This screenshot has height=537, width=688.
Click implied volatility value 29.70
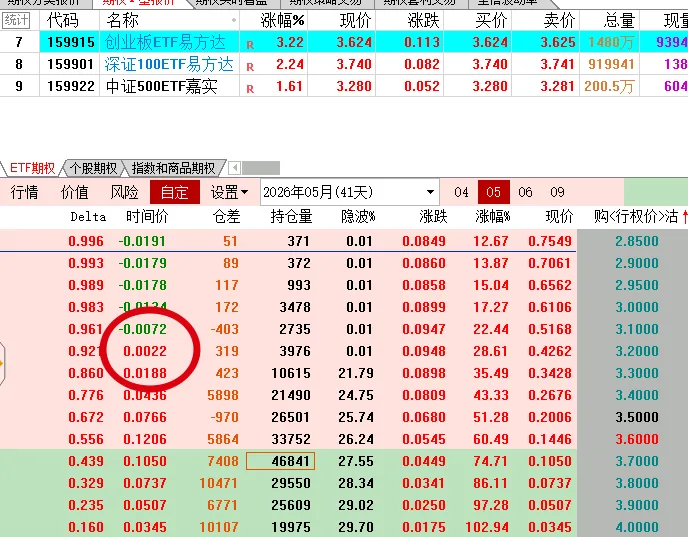[x=356, y=526]
